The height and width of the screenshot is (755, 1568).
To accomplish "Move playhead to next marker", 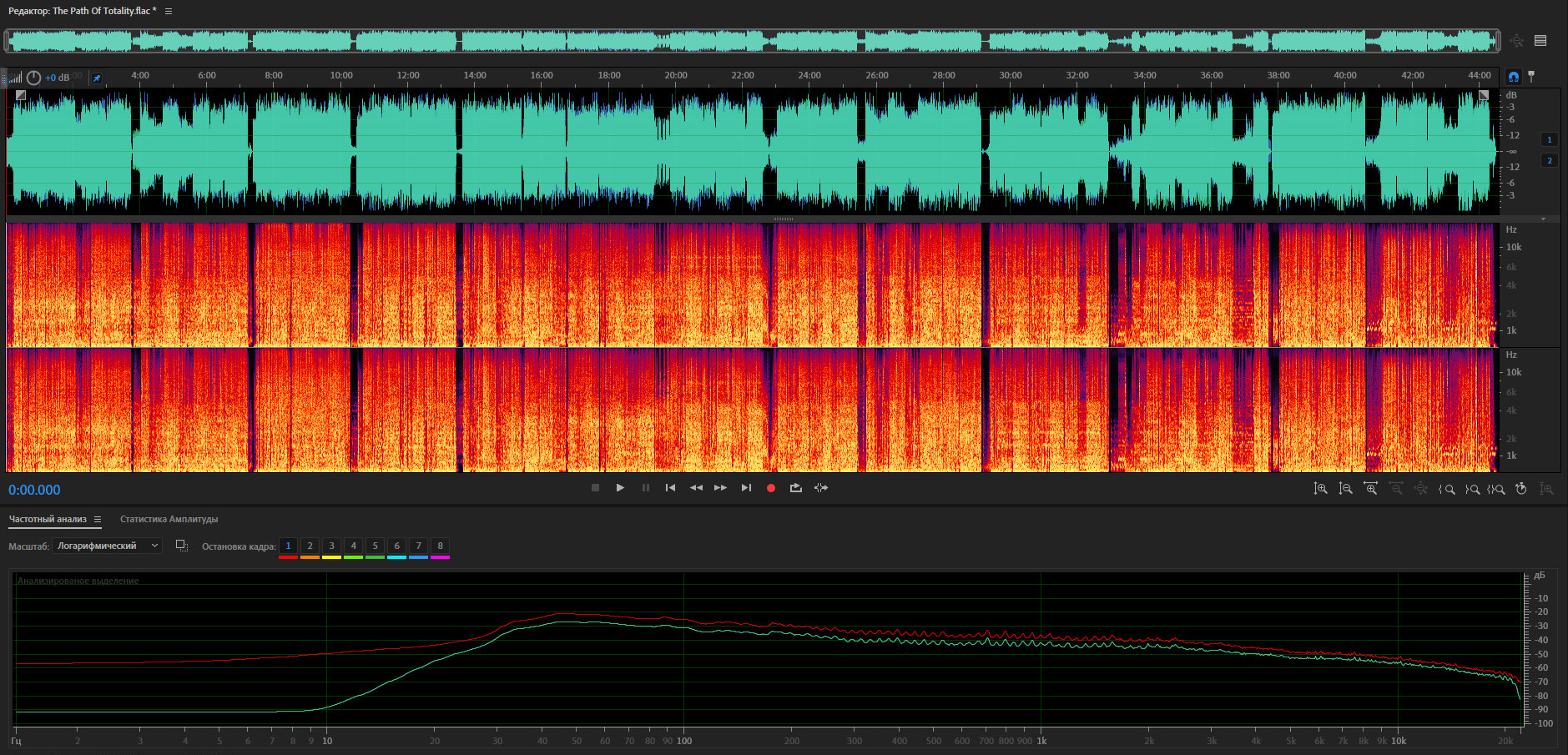I will [746, 488].
